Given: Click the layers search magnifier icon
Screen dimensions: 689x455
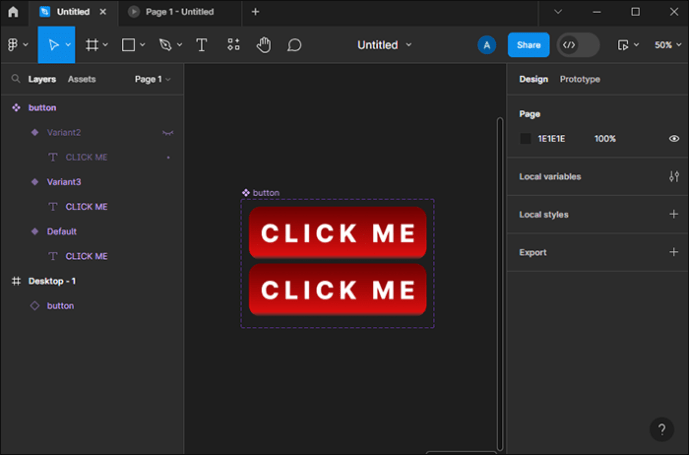Looking at the screenshot, I should 16,79.
